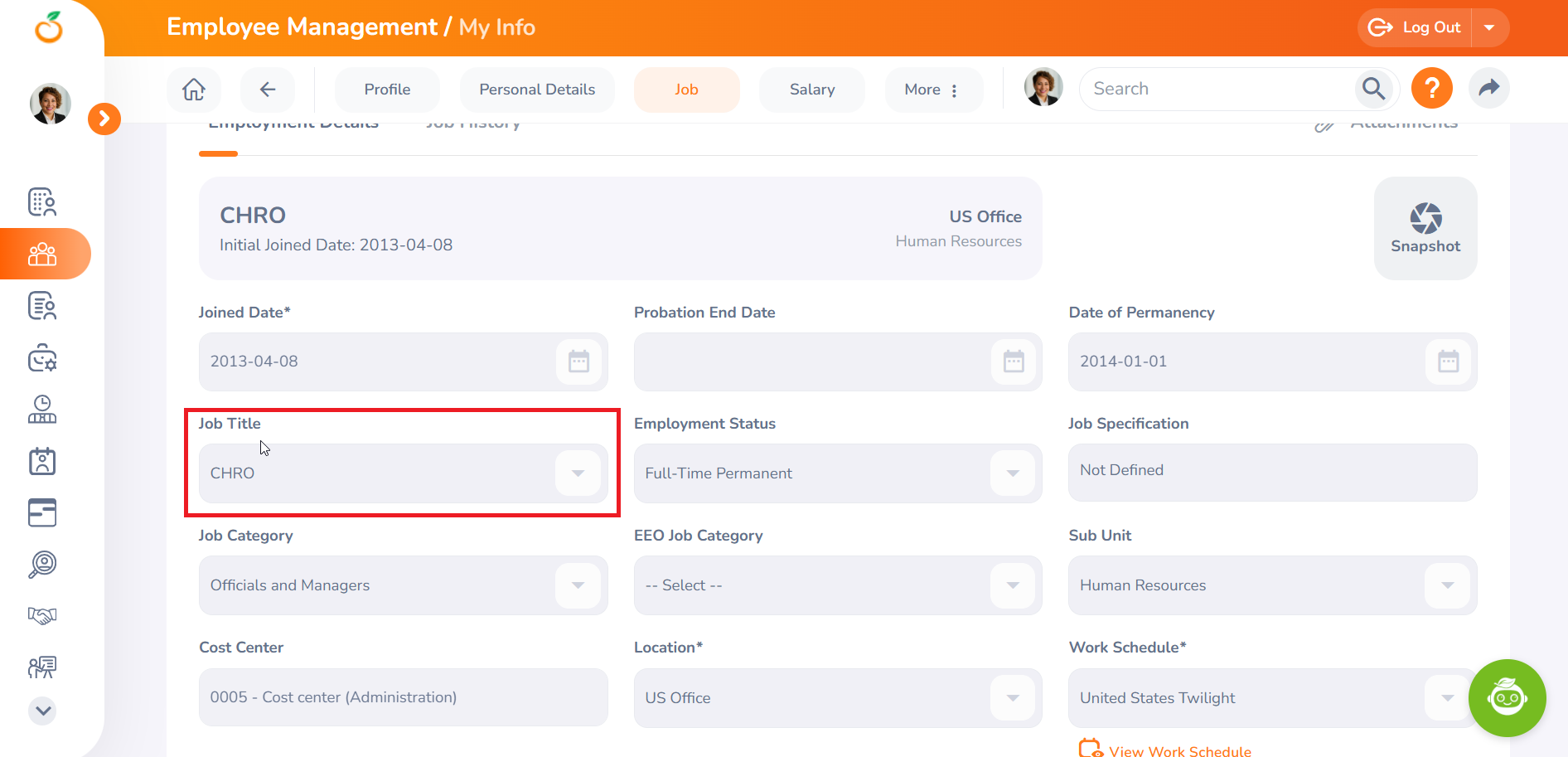Expand the Job Title dropdown
Viewport: 1568px width, 757px height.
pyautogui.click(x=578, y=473)
